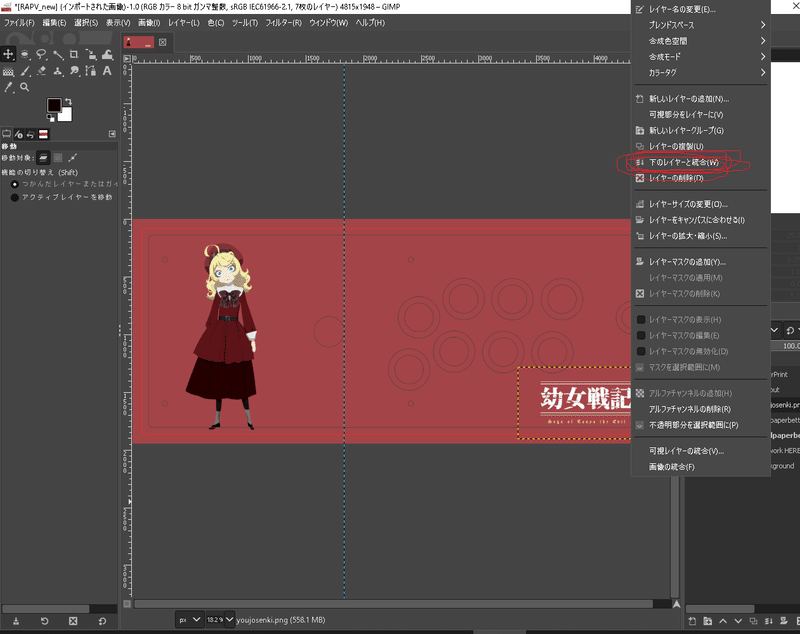
Task: Click the horizontal canvas scrollbar
Action: [x=393, y=604]
